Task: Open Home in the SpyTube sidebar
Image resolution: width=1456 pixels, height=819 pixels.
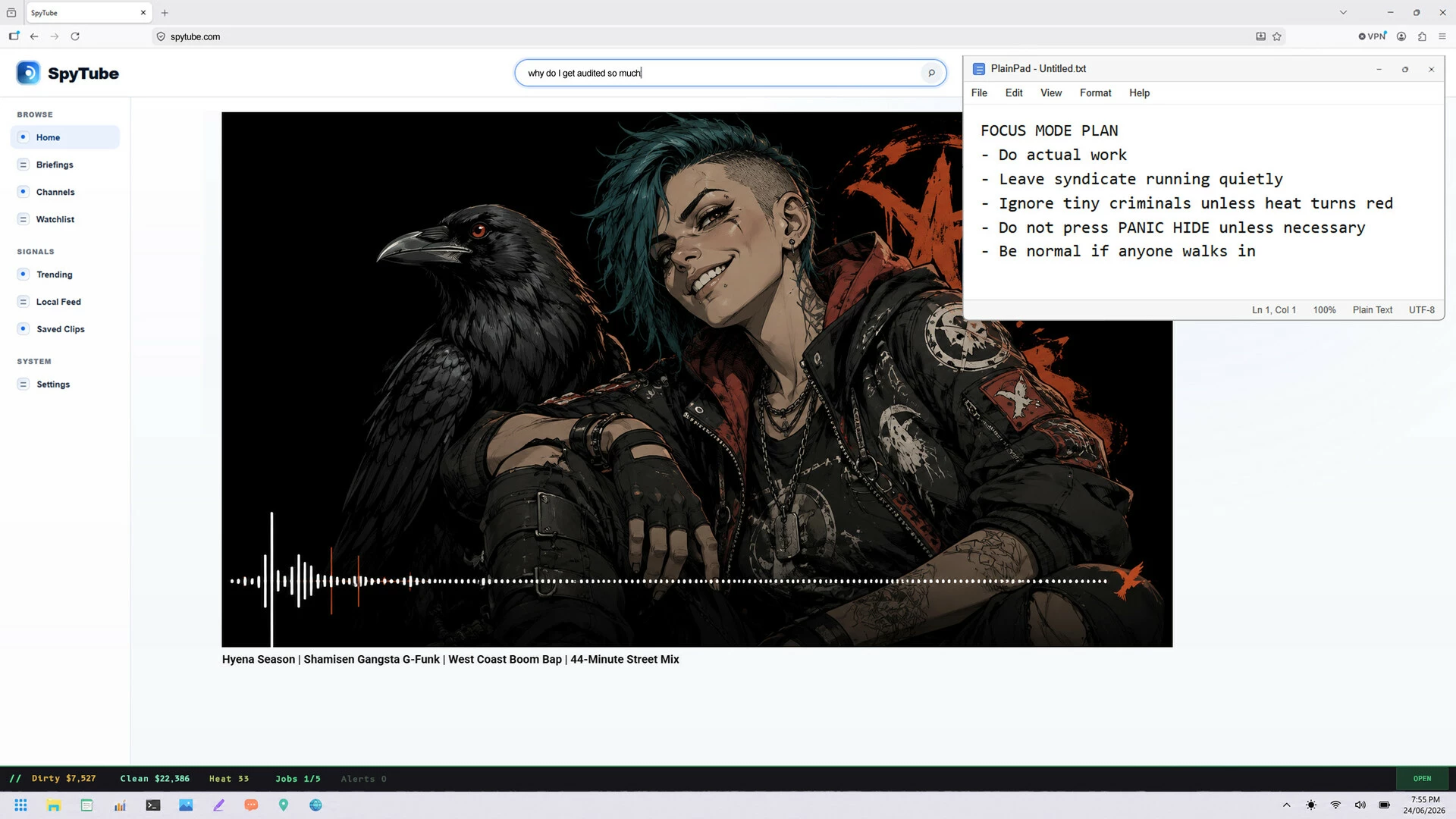Action: point(65,137)
